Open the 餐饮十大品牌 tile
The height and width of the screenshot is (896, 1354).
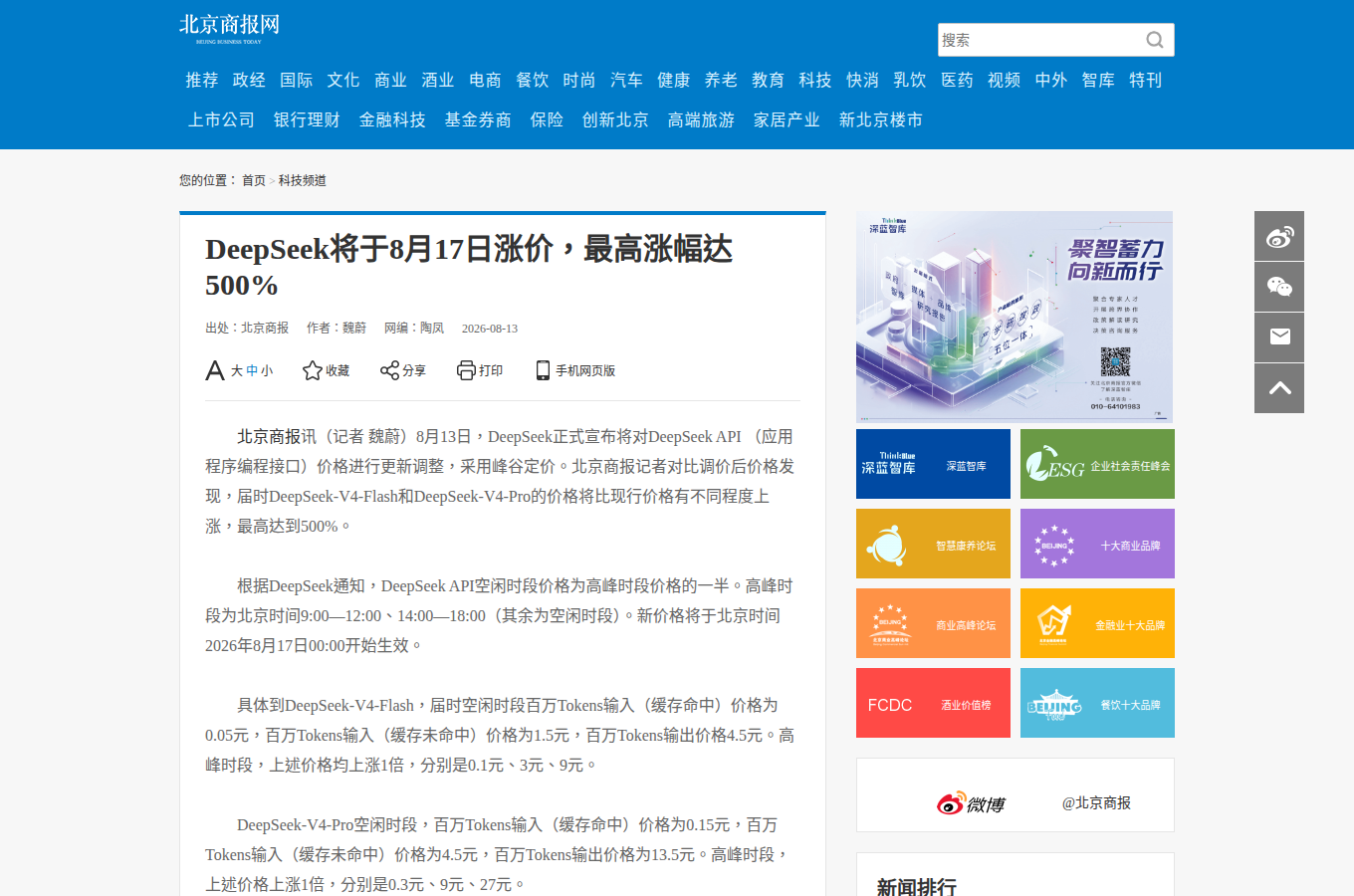[x=1097, y=703]
